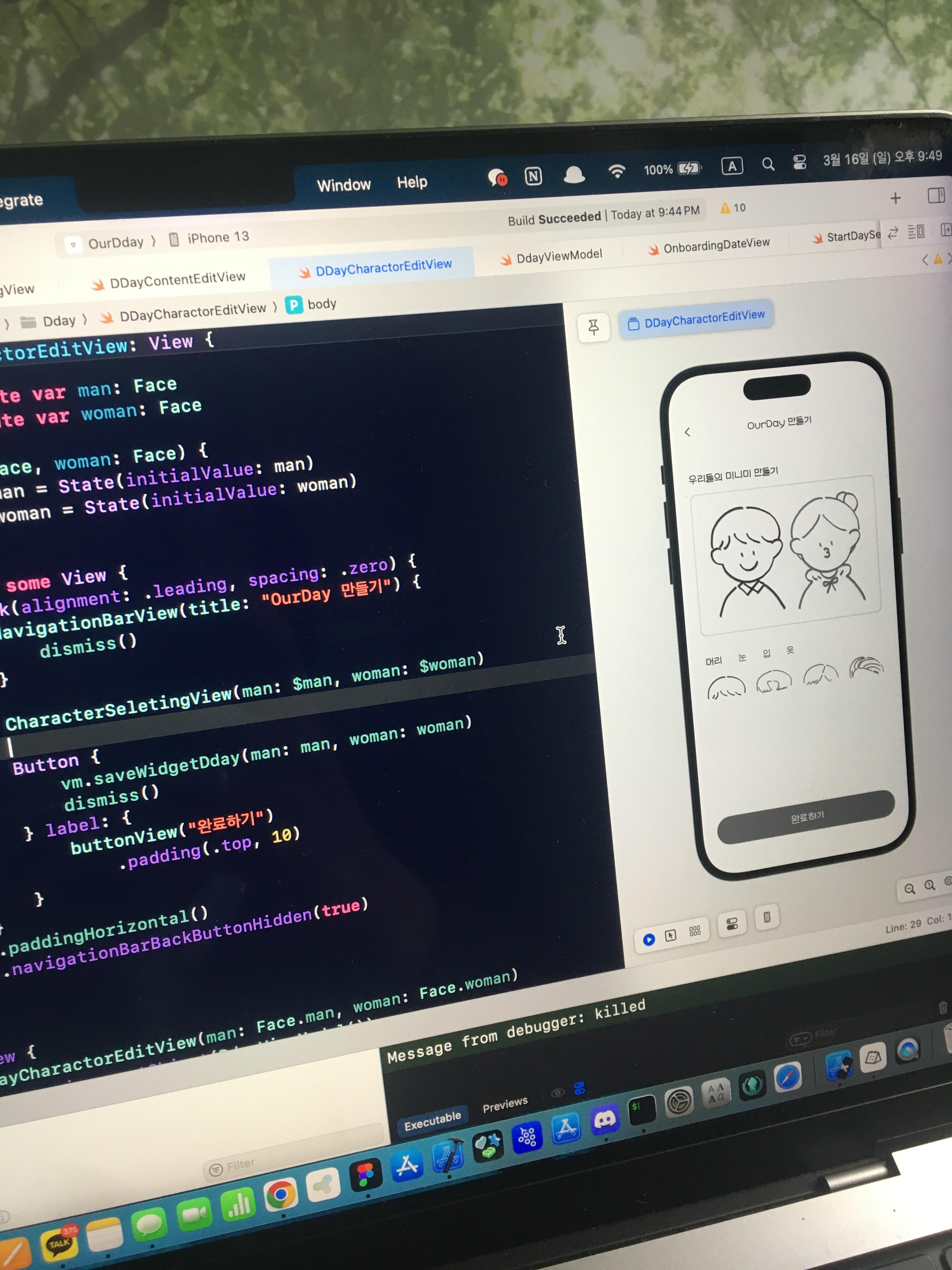Tap the boy character in preview
This screenshot has height=1270, width=952.
point(747,562)
